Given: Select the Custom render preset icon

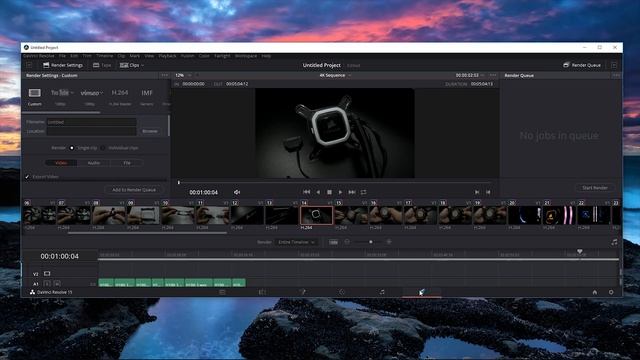Looking at the screenshot, I should tap(35, 93).
